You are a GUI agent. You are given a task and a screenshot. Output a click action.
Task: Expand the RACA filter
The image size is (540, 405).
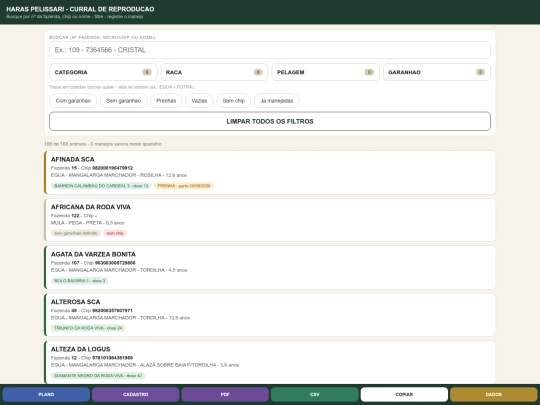pyautogui.click(x=214, y=72)
